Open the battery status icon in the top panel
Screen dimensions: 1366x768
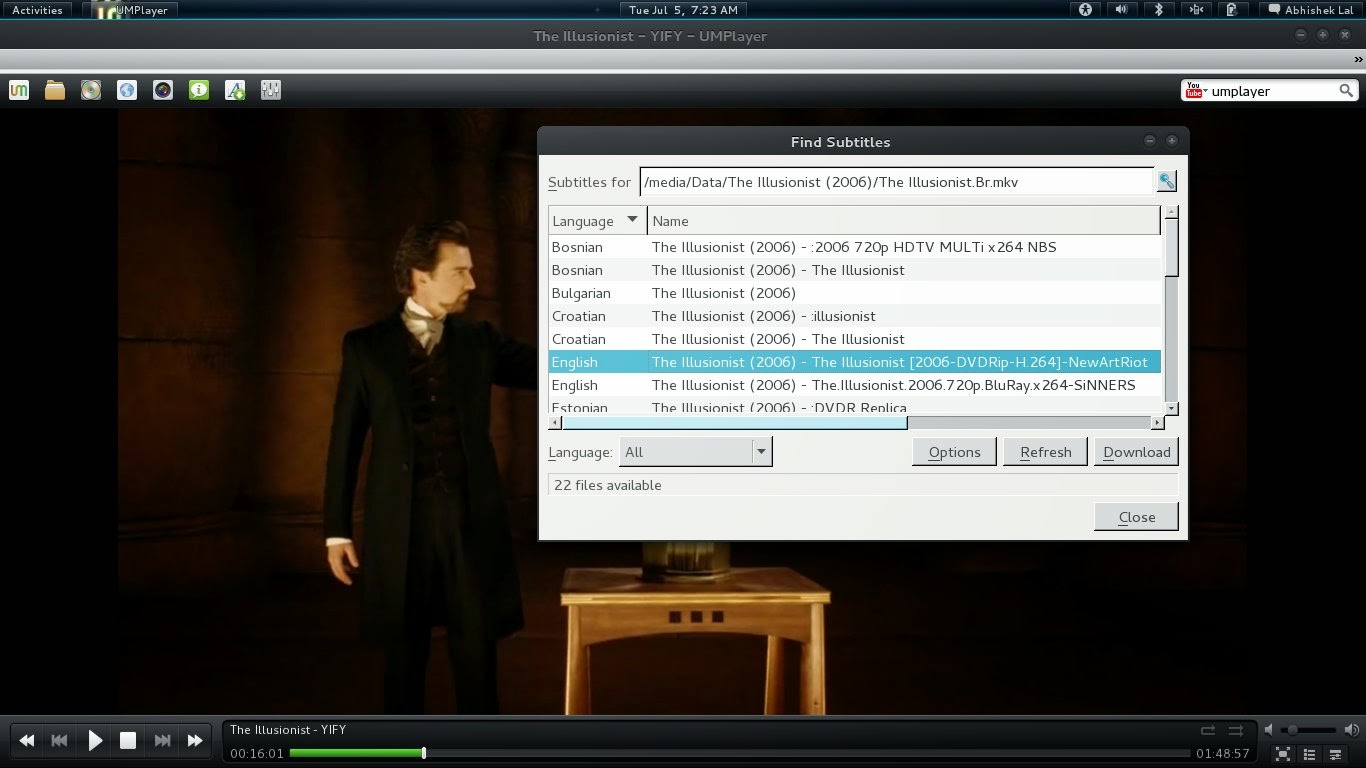click(1232, 10)
